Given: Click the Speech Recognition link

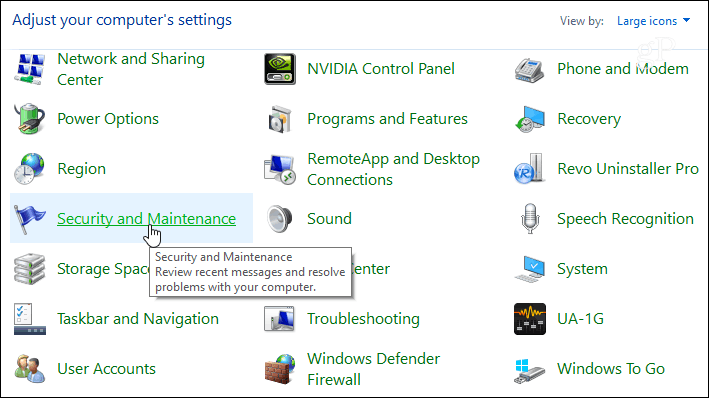Looking at the screenshot, I should pyautogui.click(x=625, y=219).
